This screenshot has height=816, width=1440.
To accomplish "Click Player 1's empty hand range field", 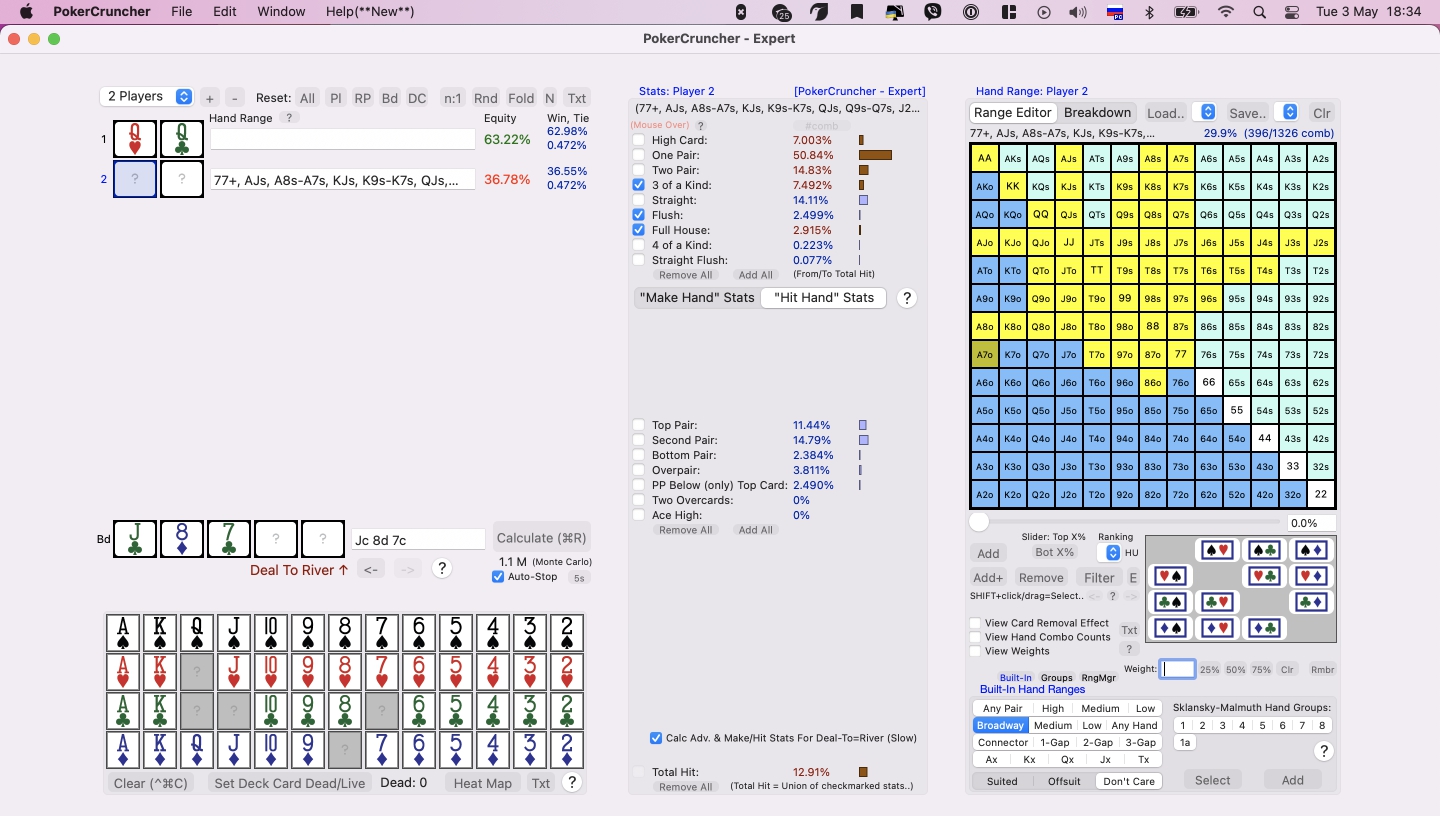I will click(x=342, y=139).
